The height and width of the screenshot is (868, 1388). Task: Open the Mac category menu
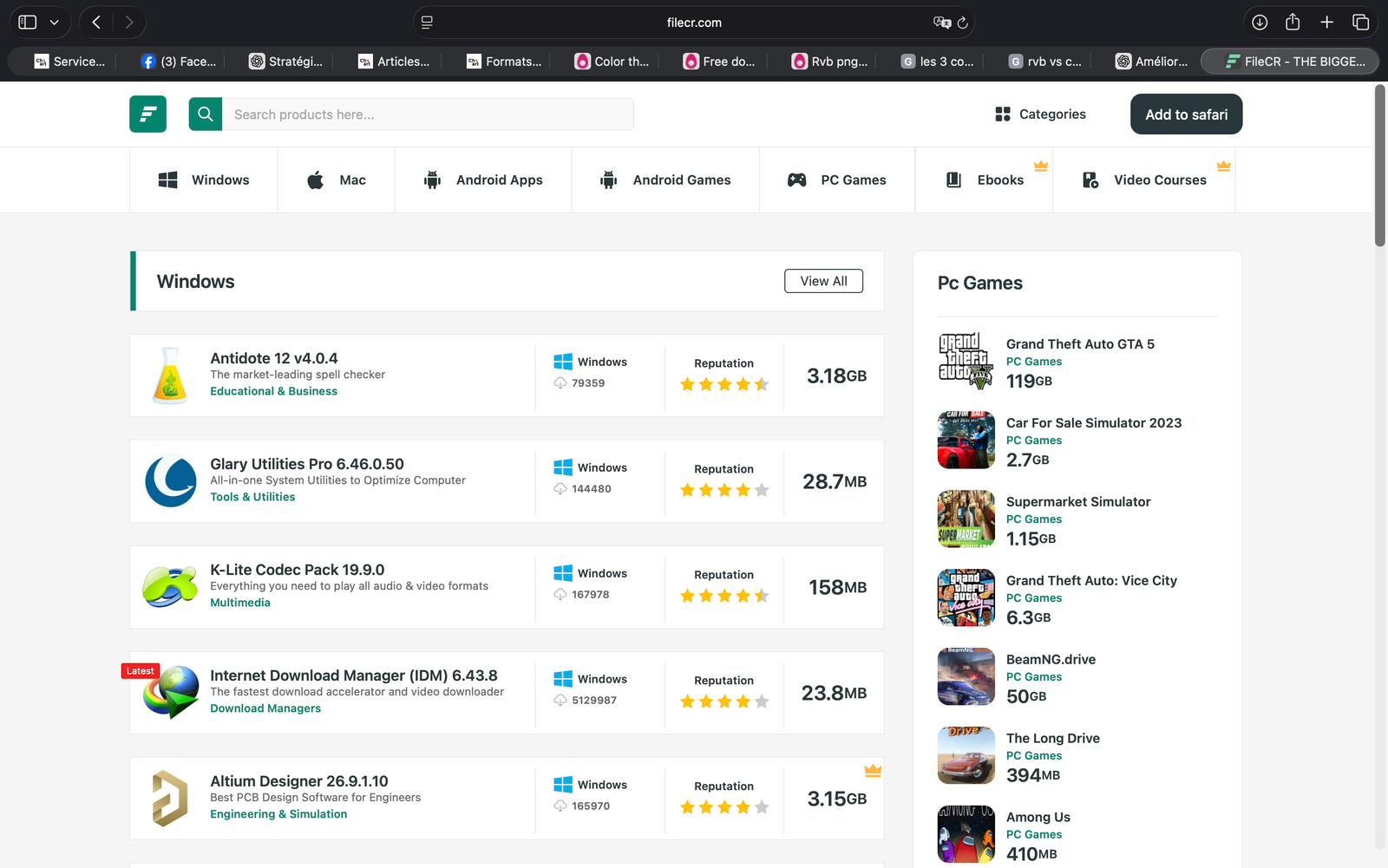(x=337, y=179)
